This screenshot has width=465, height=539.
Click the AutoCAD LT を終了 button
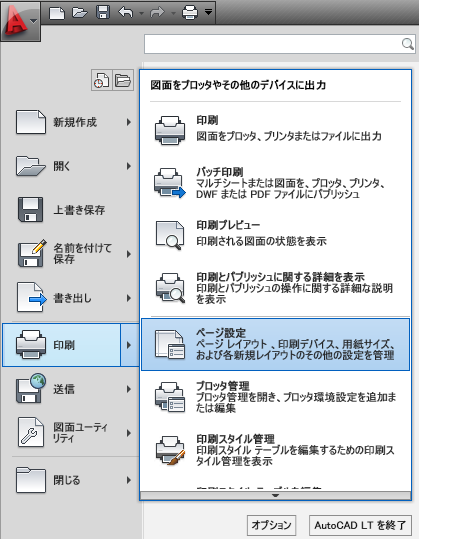[360, 525]
